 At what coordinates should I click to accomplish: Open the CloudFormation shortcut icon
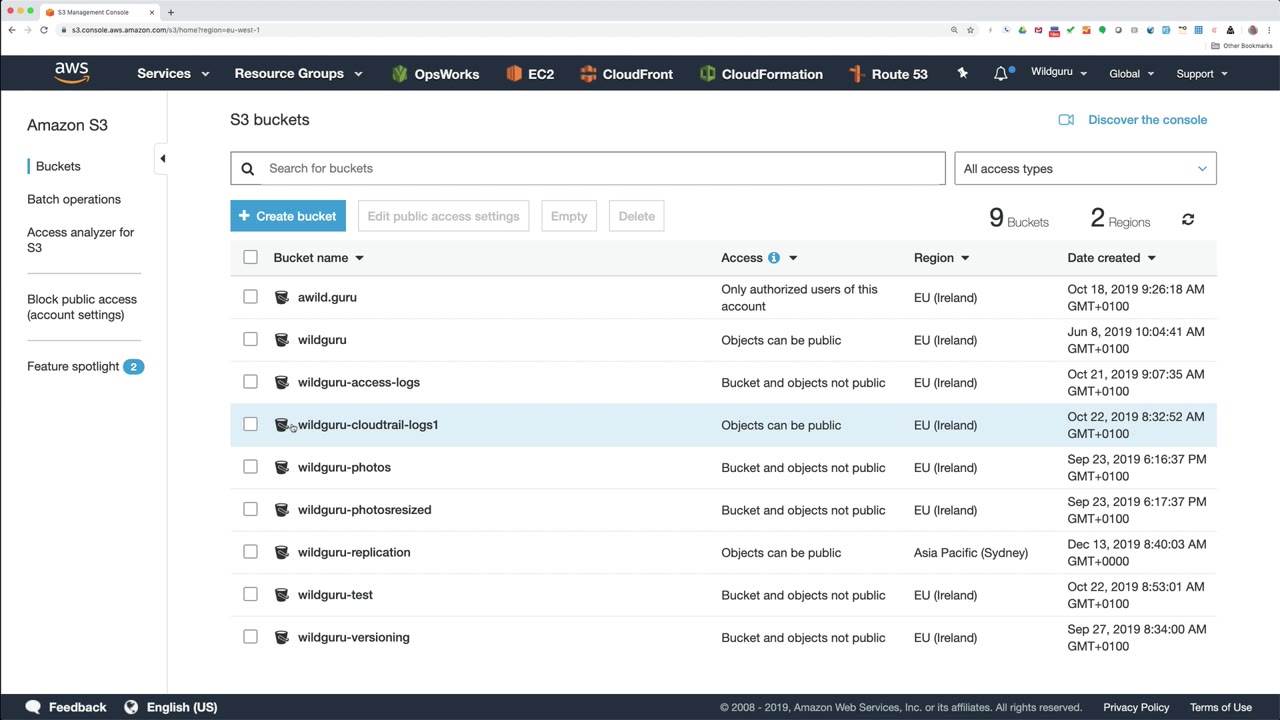coord(708,74)
